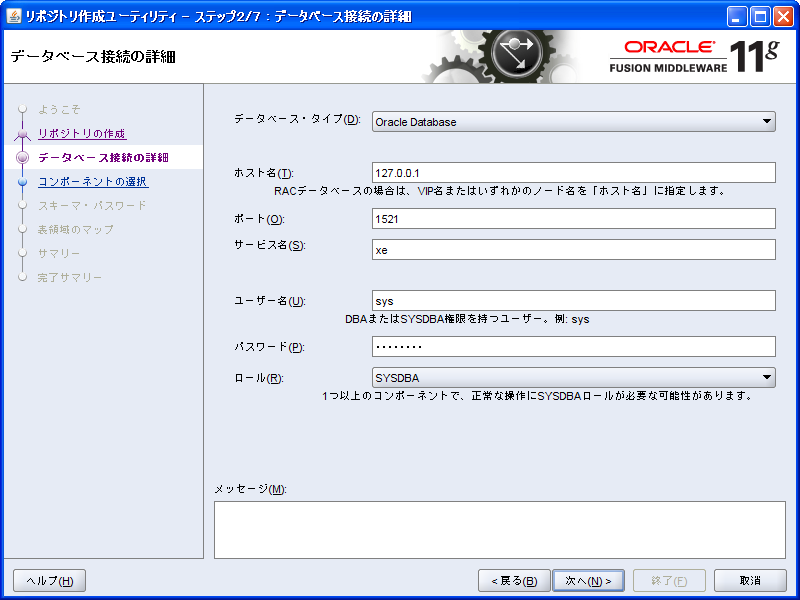The height and width of the screenshot is (600, 800).
Task: Click the ホスト名 field containing 127.0.0.1
Action: click(572, 172)
